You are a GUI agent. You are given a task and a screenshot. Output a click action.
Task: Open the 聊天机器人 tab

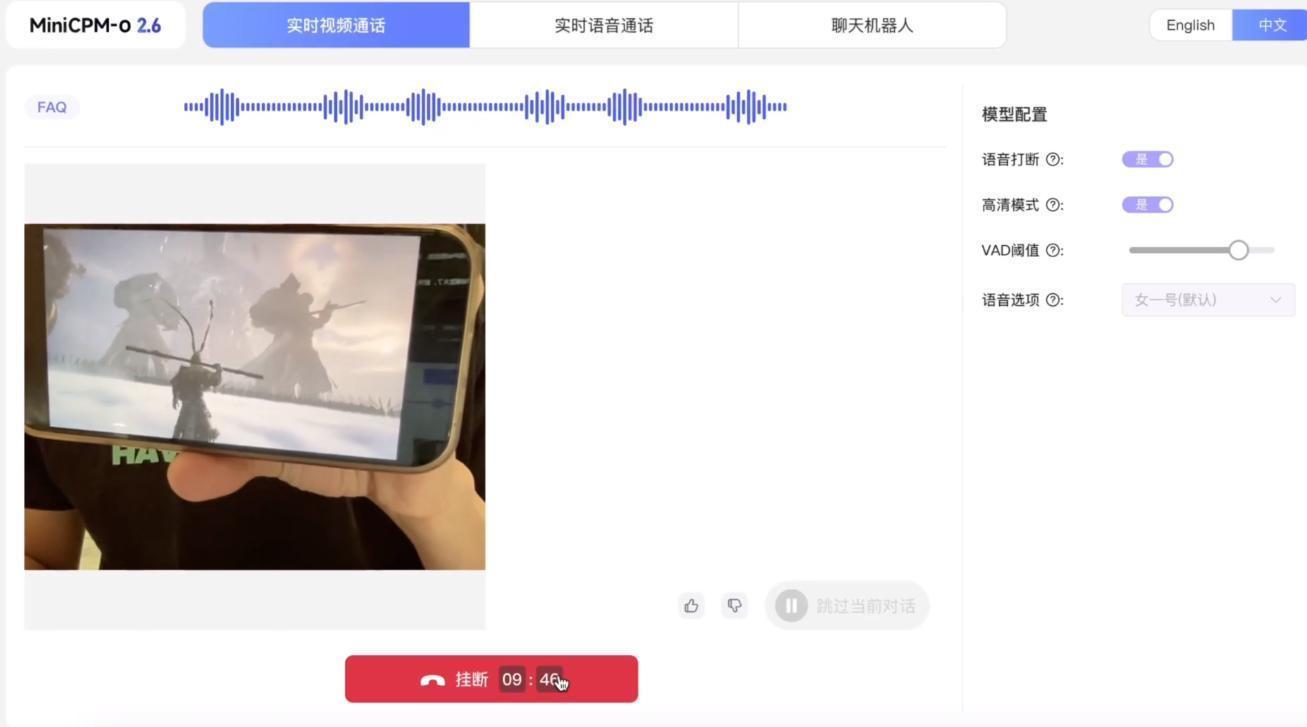[872, 25]
